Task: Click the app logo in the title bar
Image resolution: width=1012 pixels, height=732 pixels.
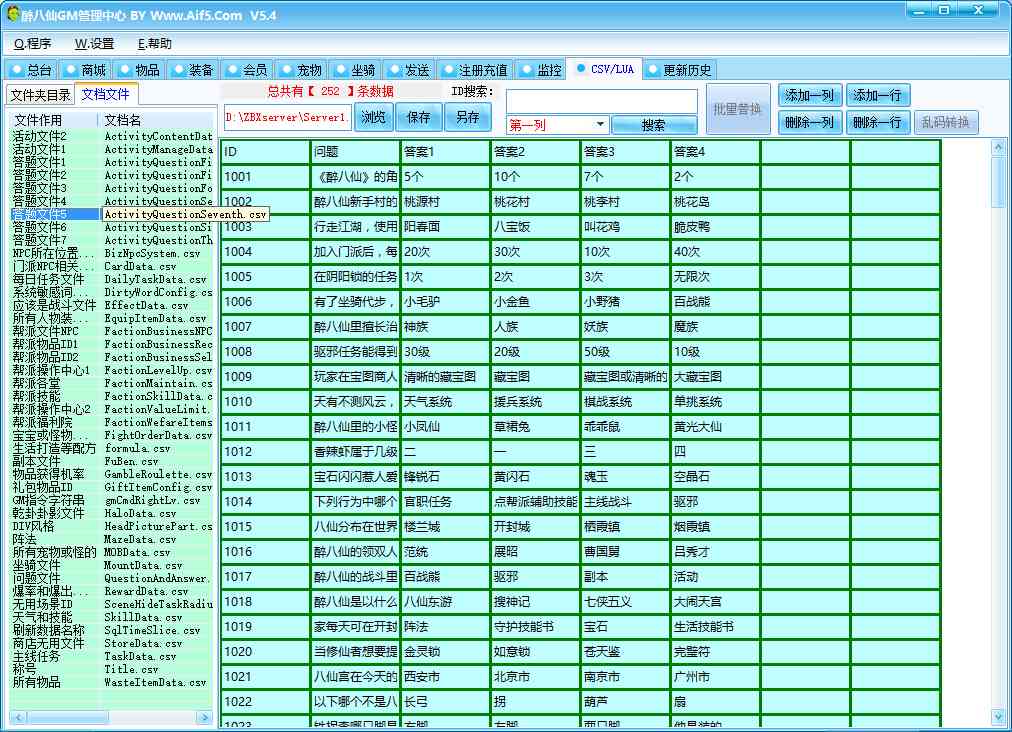Action: (13, 15)
